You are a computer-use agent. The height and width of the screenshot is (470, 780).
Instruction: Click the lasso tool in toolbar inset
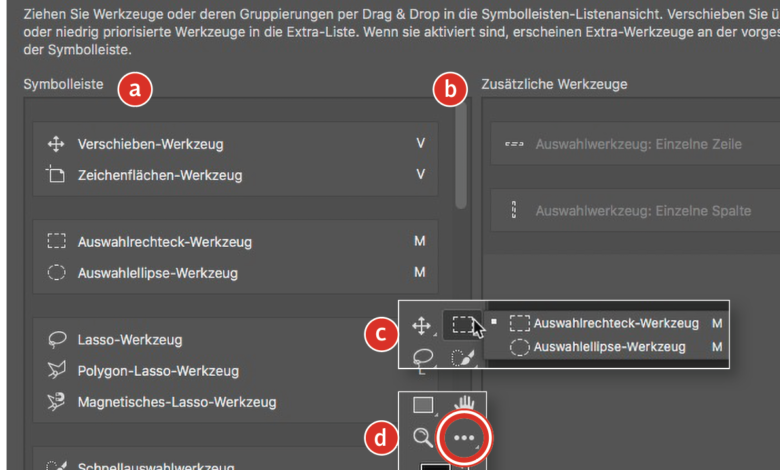pyautogui.click(x=422, y=359)
